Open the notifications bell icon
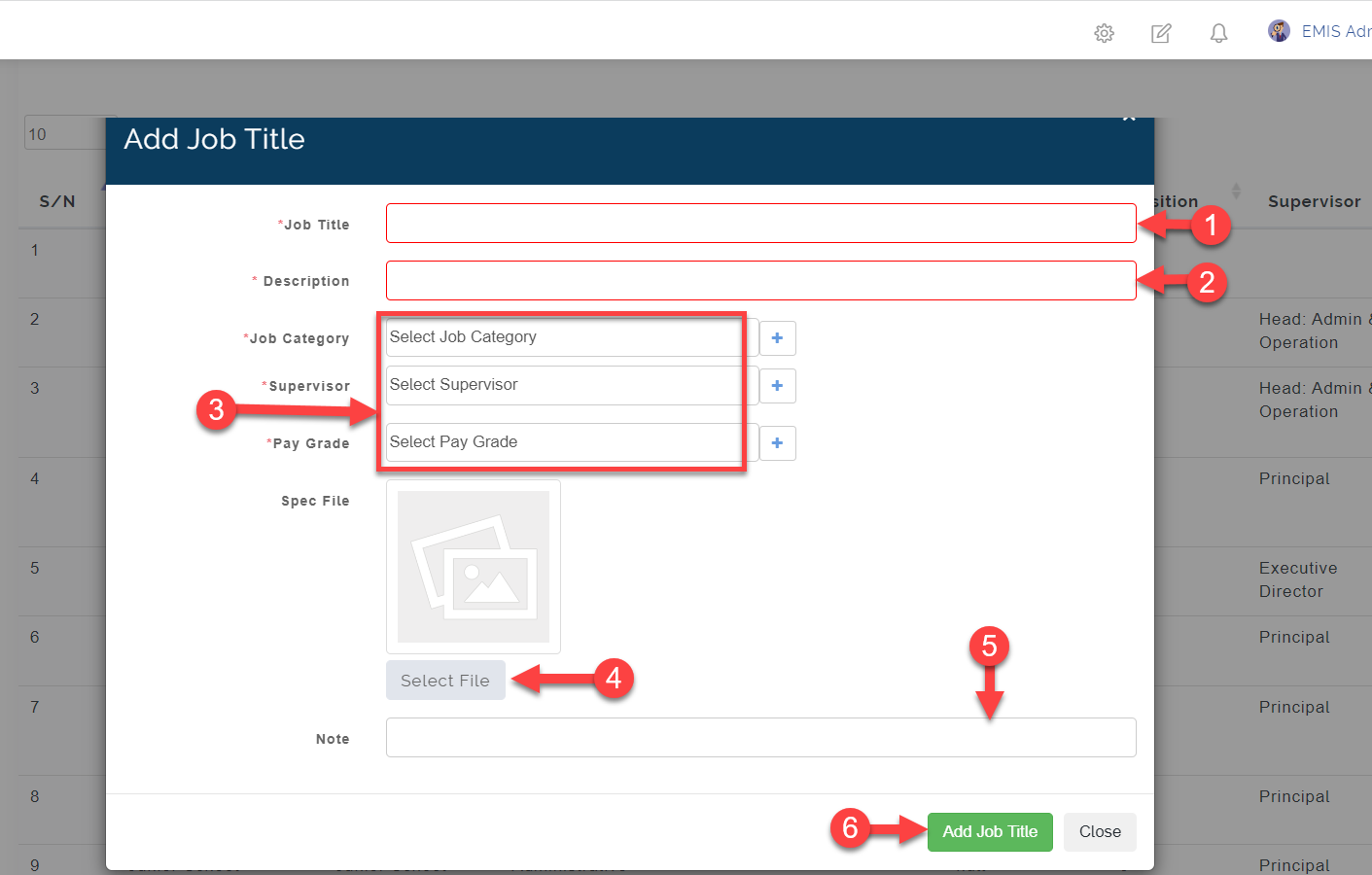 pos(1218,33)
